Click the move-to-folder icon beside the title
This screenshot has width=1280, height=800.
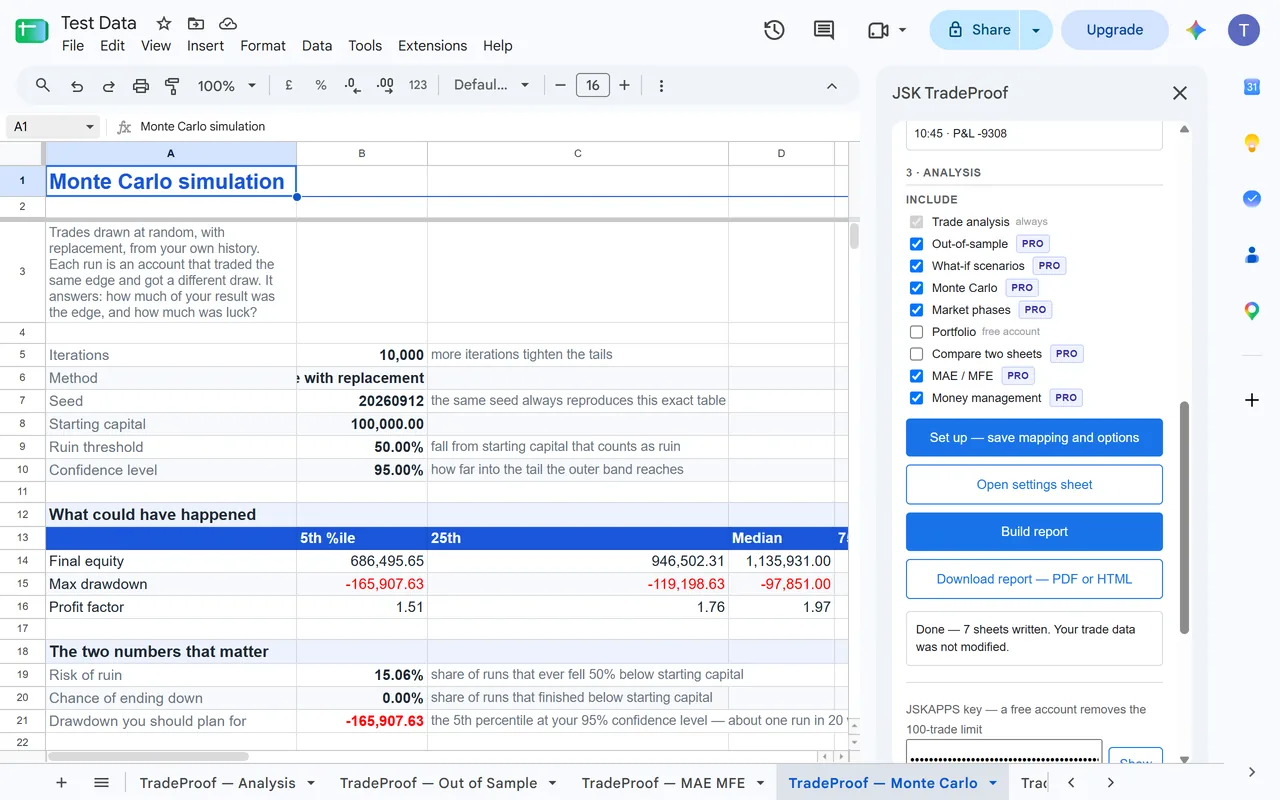196,23
